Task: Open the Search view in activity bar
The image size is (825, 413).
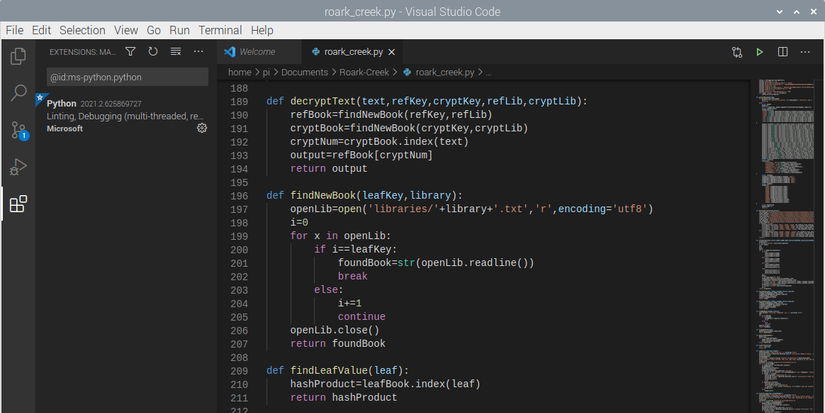Action: (18, 93)
